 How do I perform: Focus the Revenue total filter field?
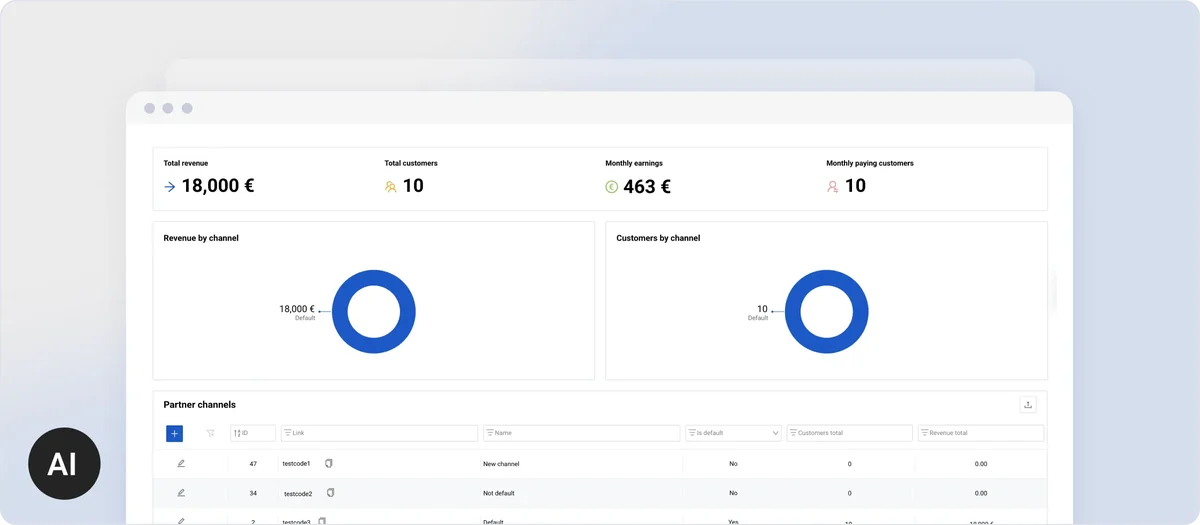[981, 433]
